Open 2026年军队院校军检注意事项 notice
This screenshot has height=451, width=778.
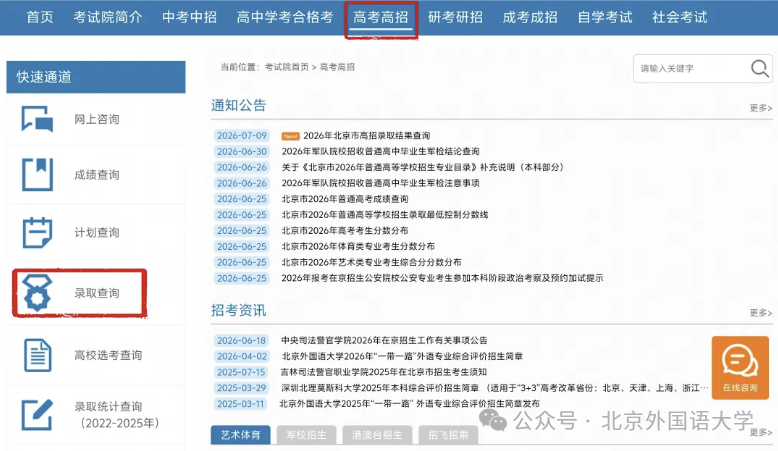(x=381, y=183)
